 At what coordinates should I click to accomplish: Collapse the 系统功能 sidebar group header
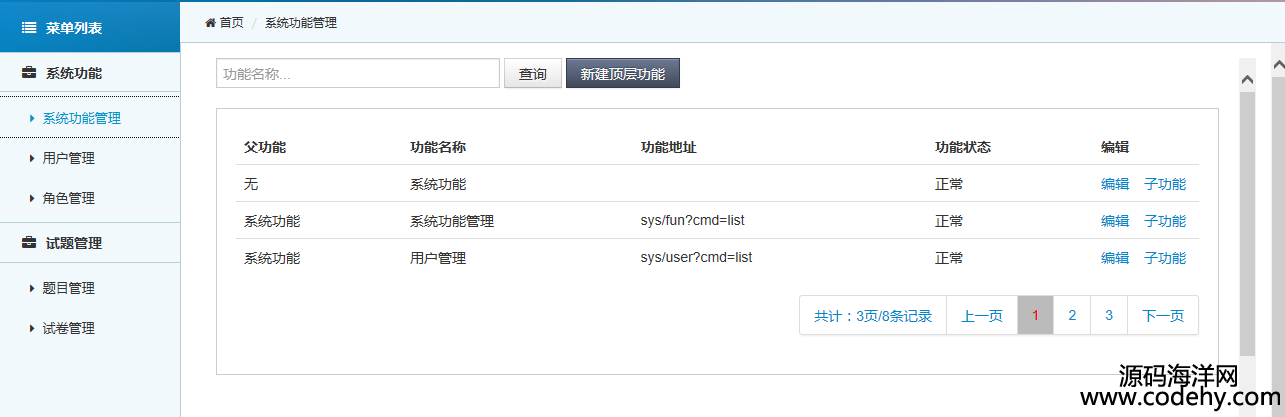tap(90, 73)
